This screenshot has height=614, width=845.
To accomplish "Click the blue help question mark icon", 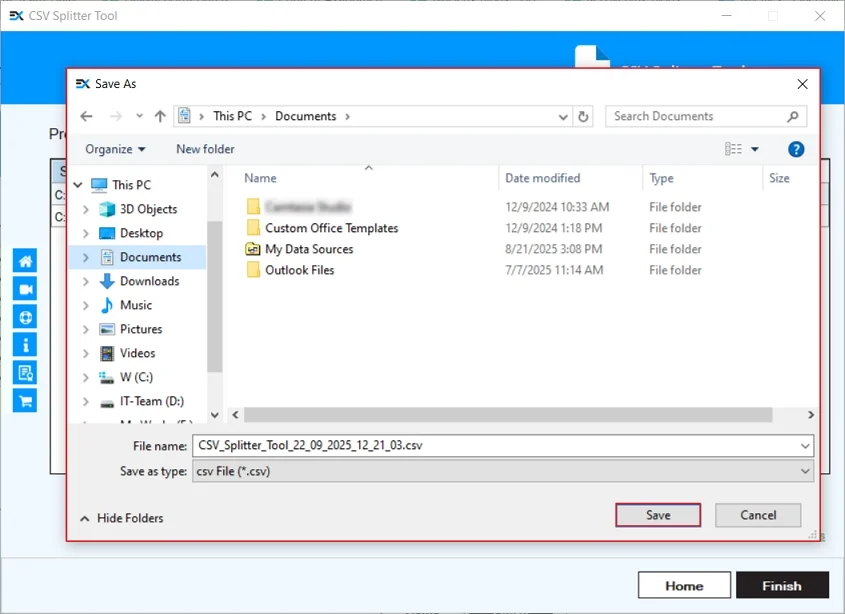I will 796,149.
